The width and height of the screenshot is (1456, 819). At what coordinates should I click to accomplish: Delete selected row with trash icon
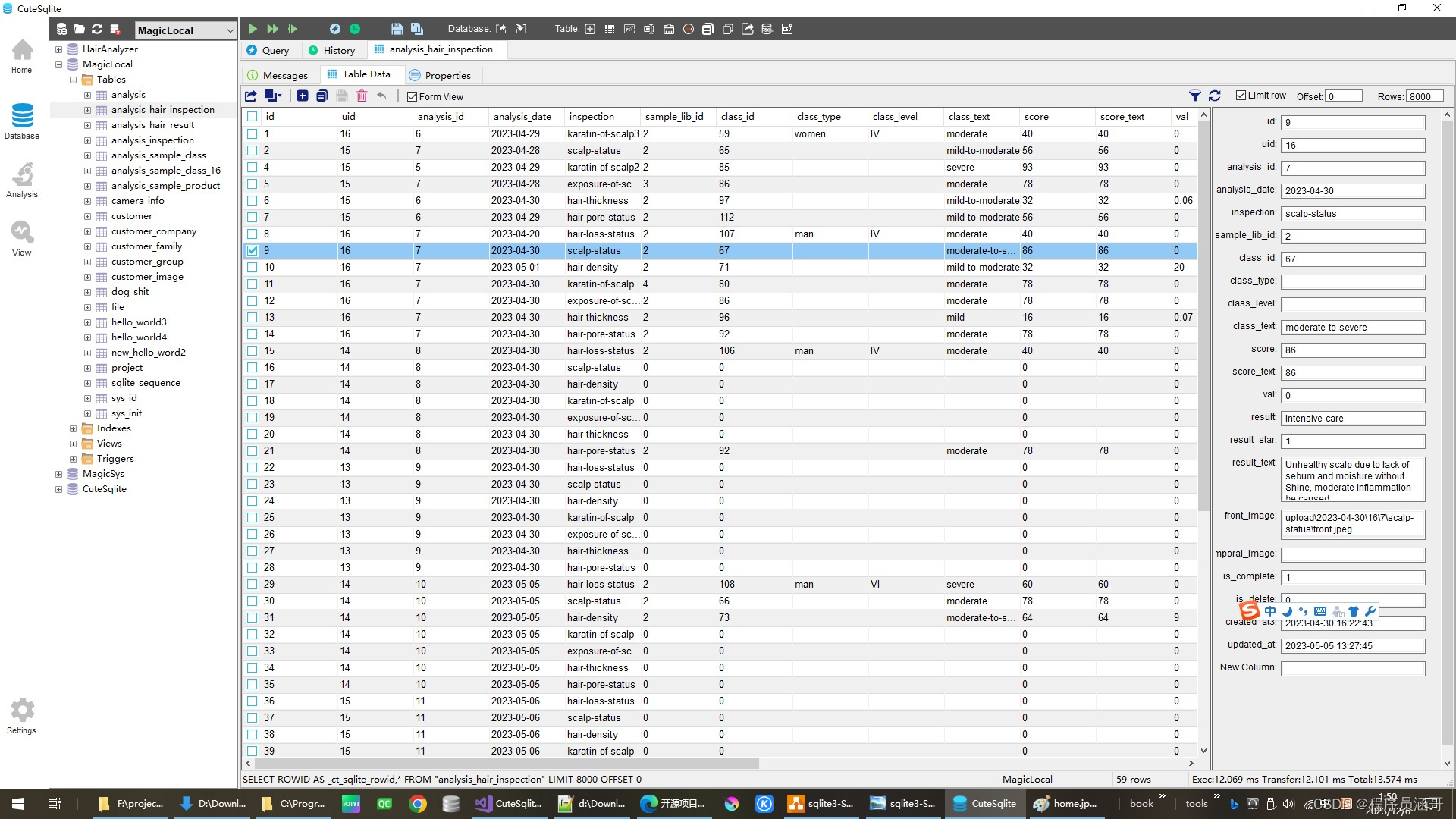(x=362, y=96)
